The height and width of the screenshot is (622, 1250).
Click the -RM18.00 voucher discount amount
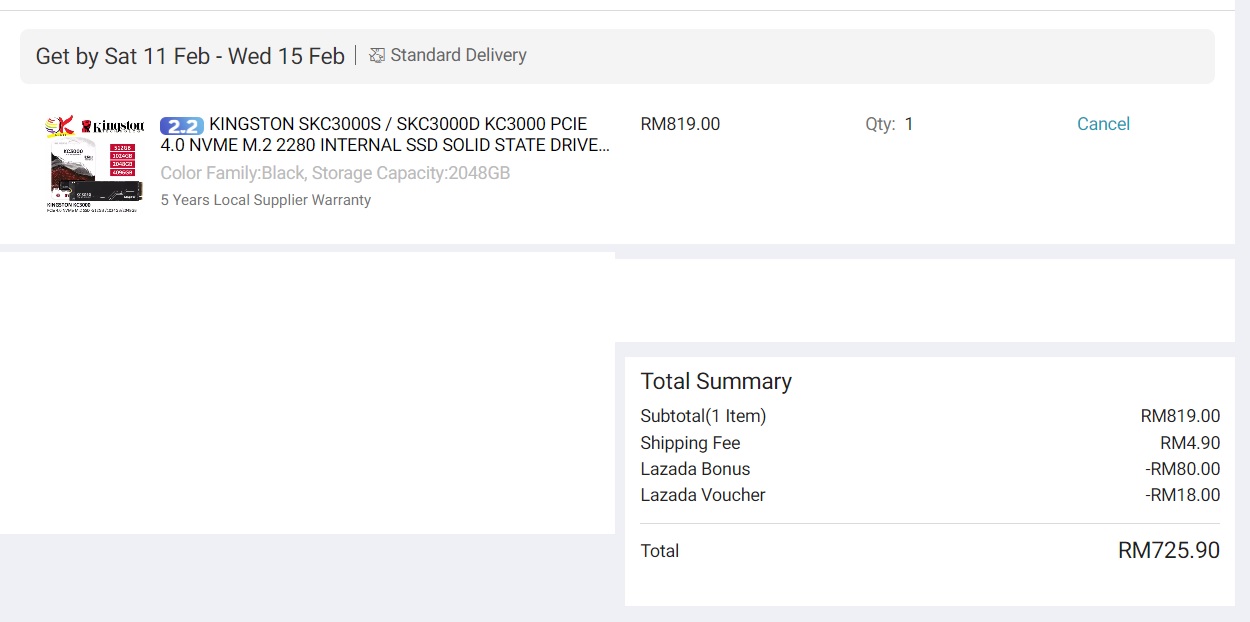pos(1183,495)
